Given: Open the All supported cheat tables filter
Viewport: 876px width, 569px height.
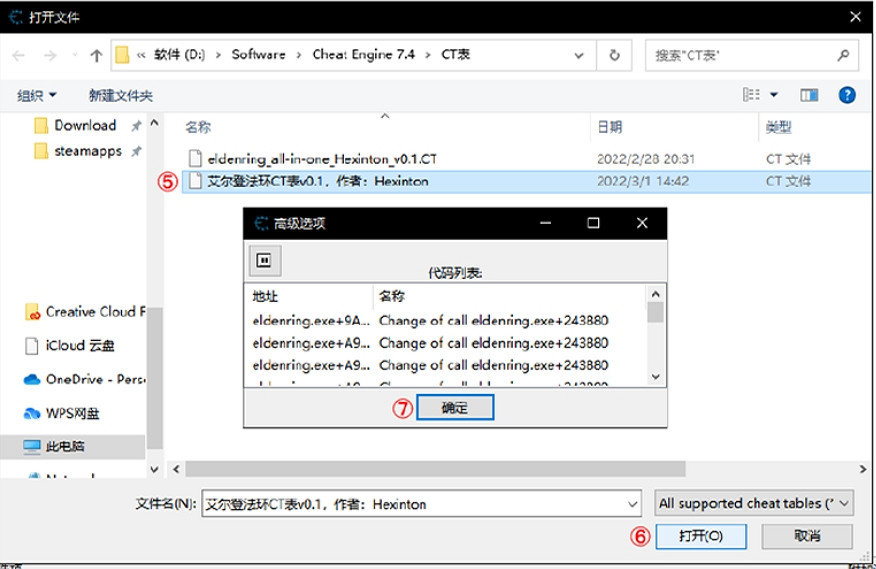Looking at the screenshot, I should pyautogui.click(x=754, y=504).
